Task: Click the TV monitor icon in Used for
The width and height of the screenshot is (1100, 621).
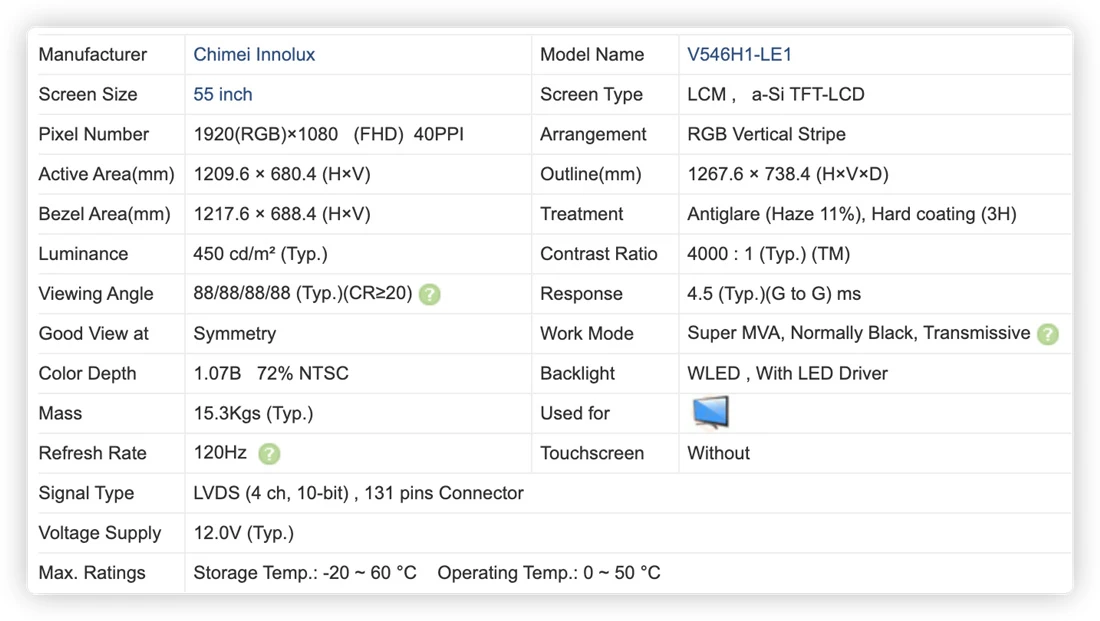Action: click(x=710, y=413)
